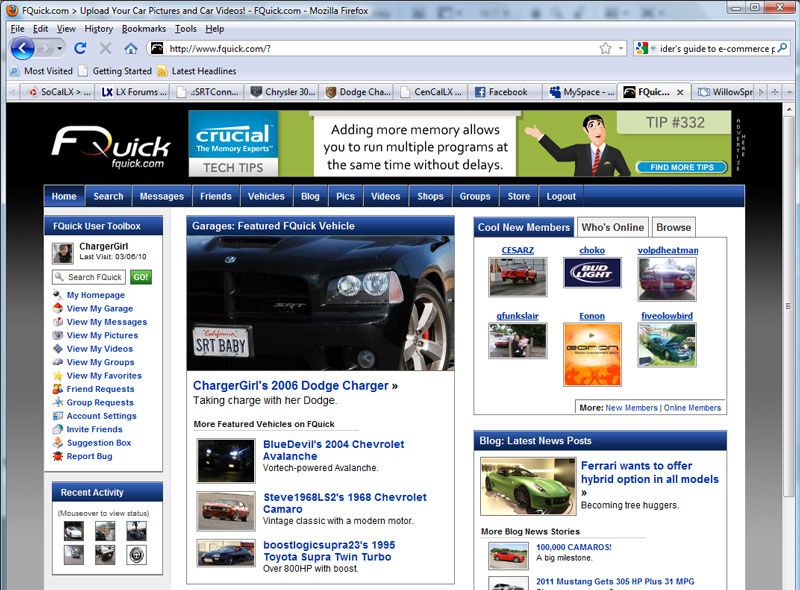Switch to the Dodge Cha... tab
Viewport: 800px width, 590px height.
(358, 92)
